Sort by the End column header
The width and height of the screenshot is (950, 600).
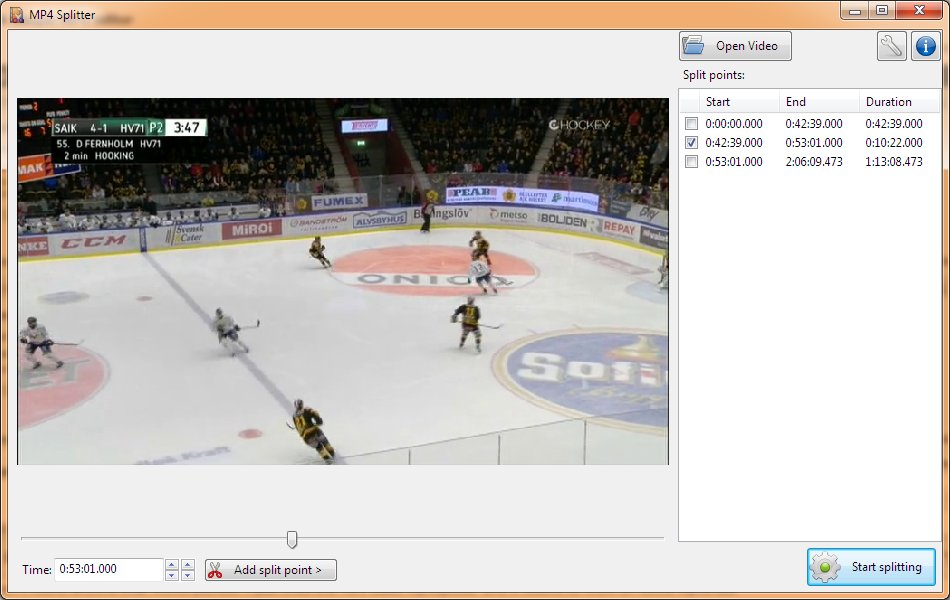[x=819, y=102]
